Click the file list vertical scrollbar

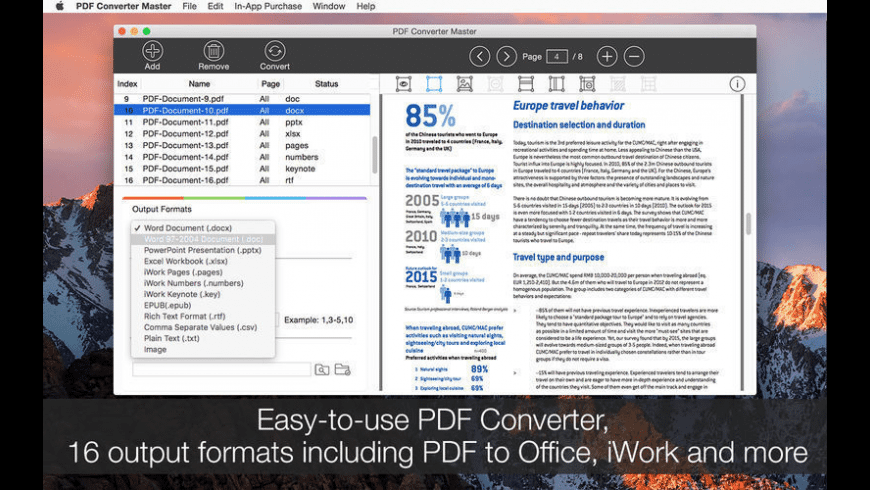click(375, 155)
